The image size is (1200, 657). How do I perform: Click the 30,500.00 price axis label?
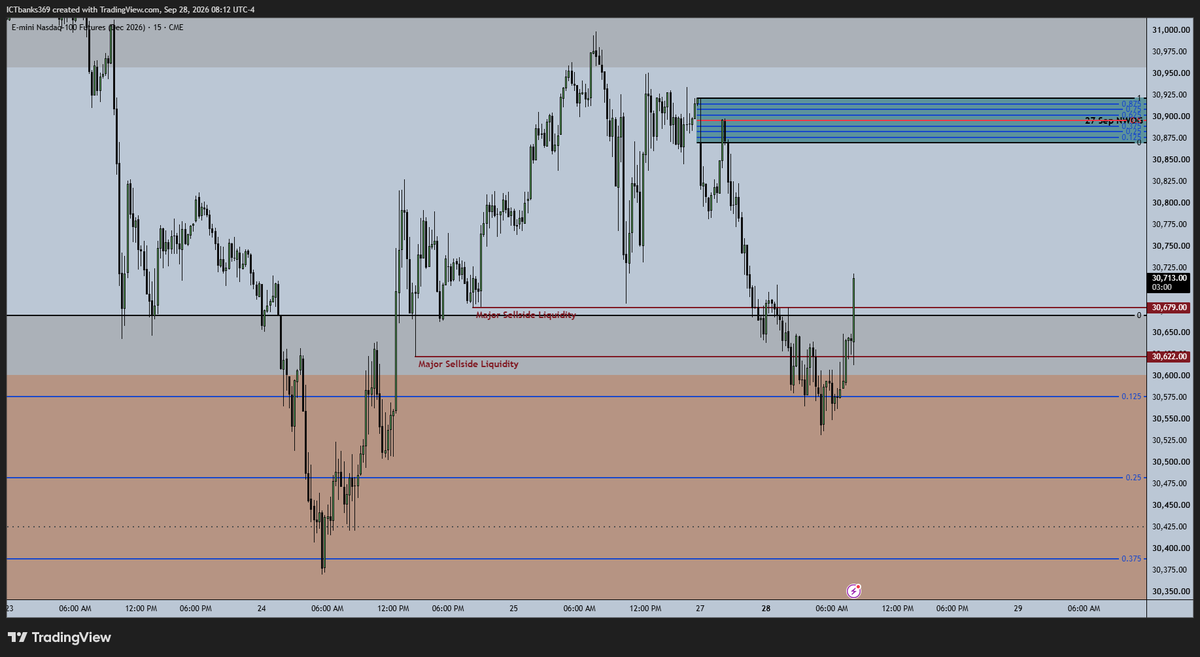[x=1171, y=462]
